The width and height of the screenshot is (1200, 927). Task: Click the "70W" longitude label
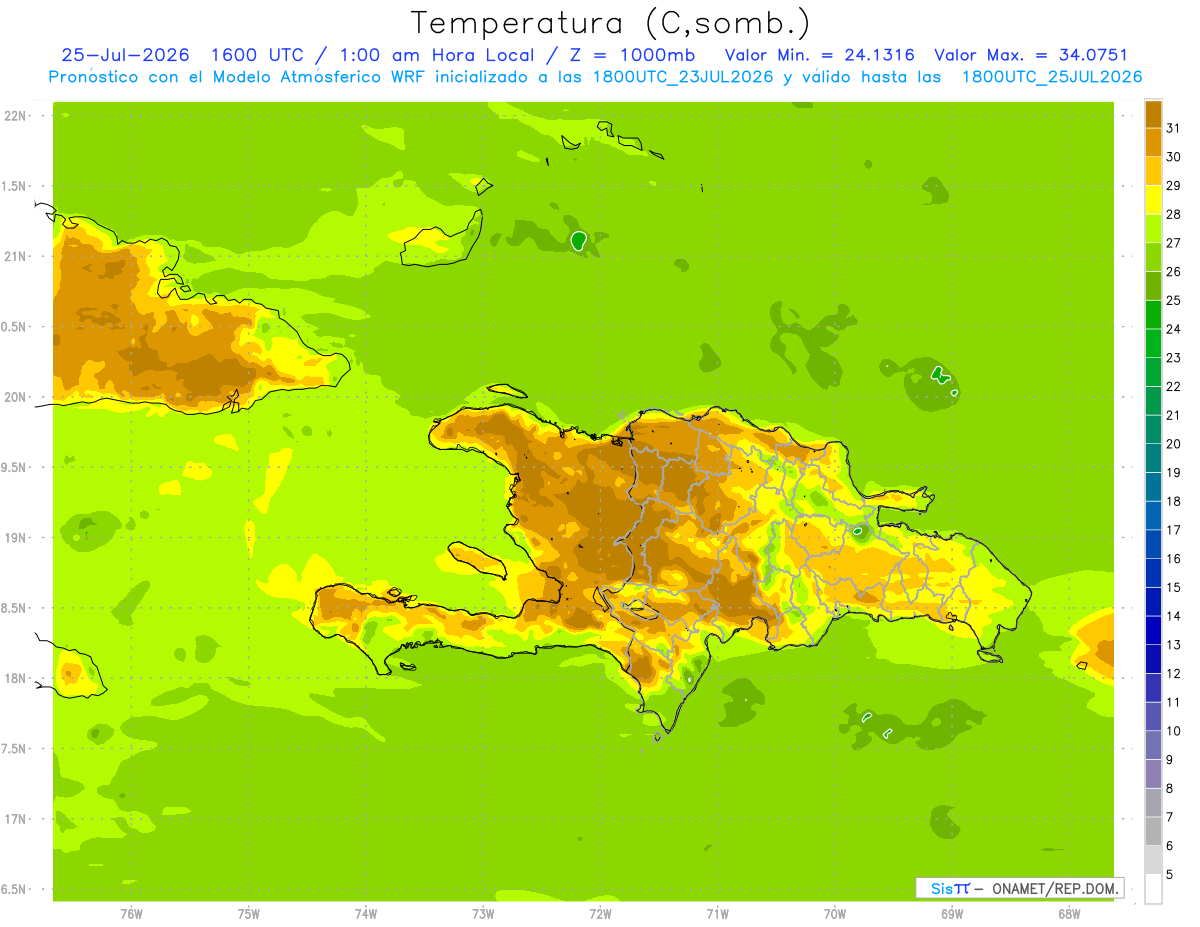pyautogui.click(x=835, y=913)
